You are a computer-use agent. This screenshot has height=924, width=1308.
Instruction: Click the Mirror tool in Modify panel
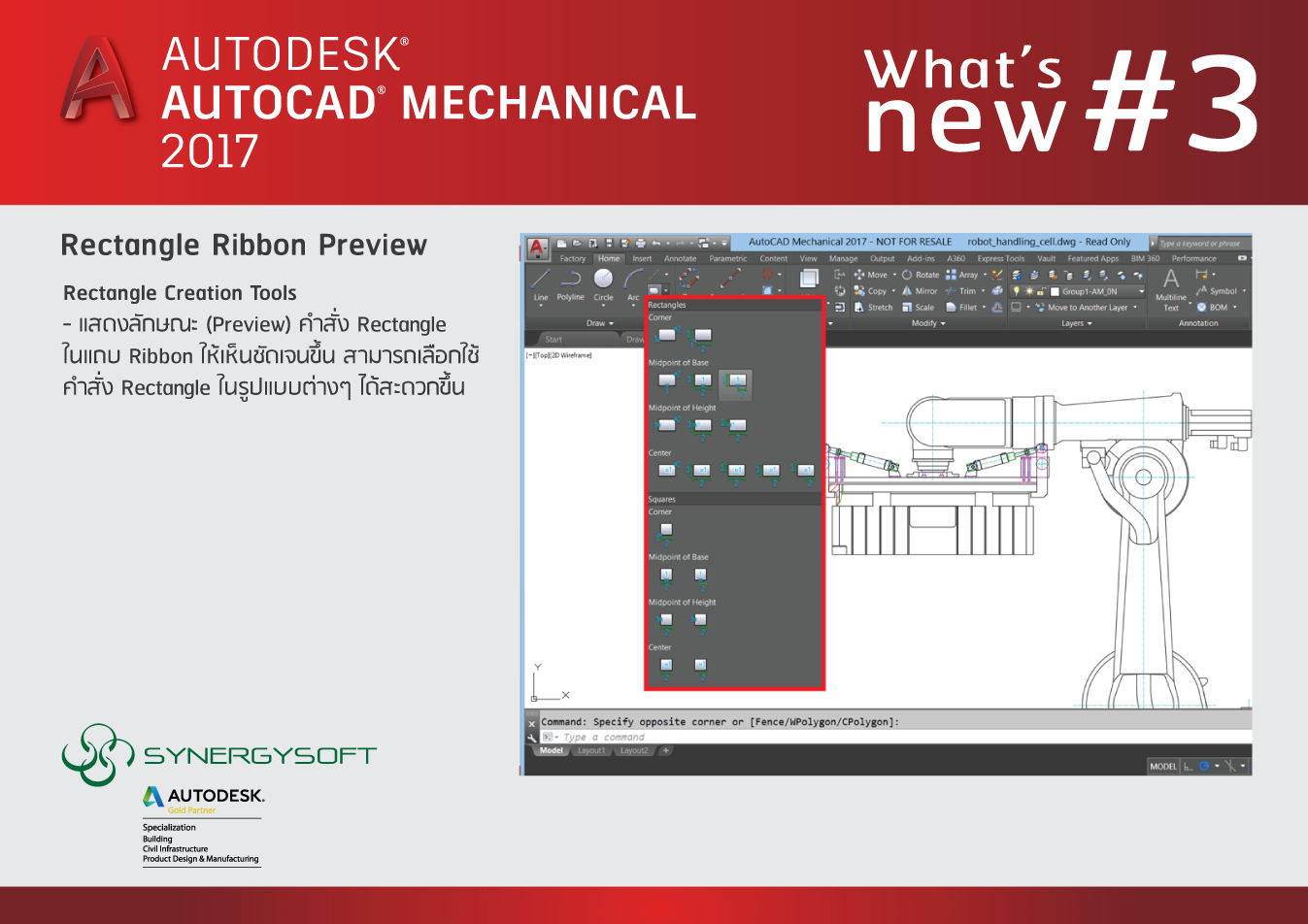tap(920, 291)
